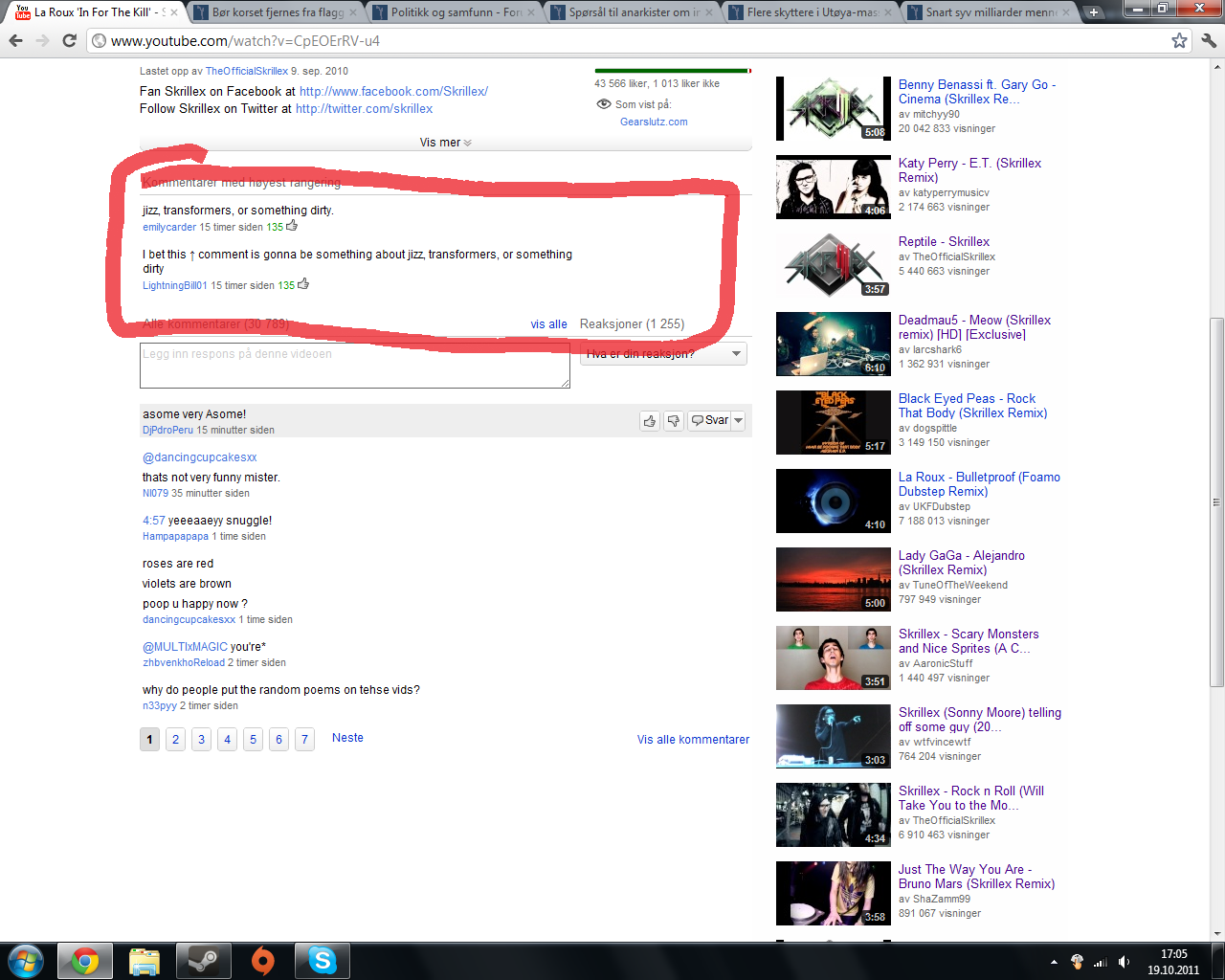Open Chrome from the taskbar
Screen dimensions: 1225x980
pyautogui.click(x=84, y=961)
